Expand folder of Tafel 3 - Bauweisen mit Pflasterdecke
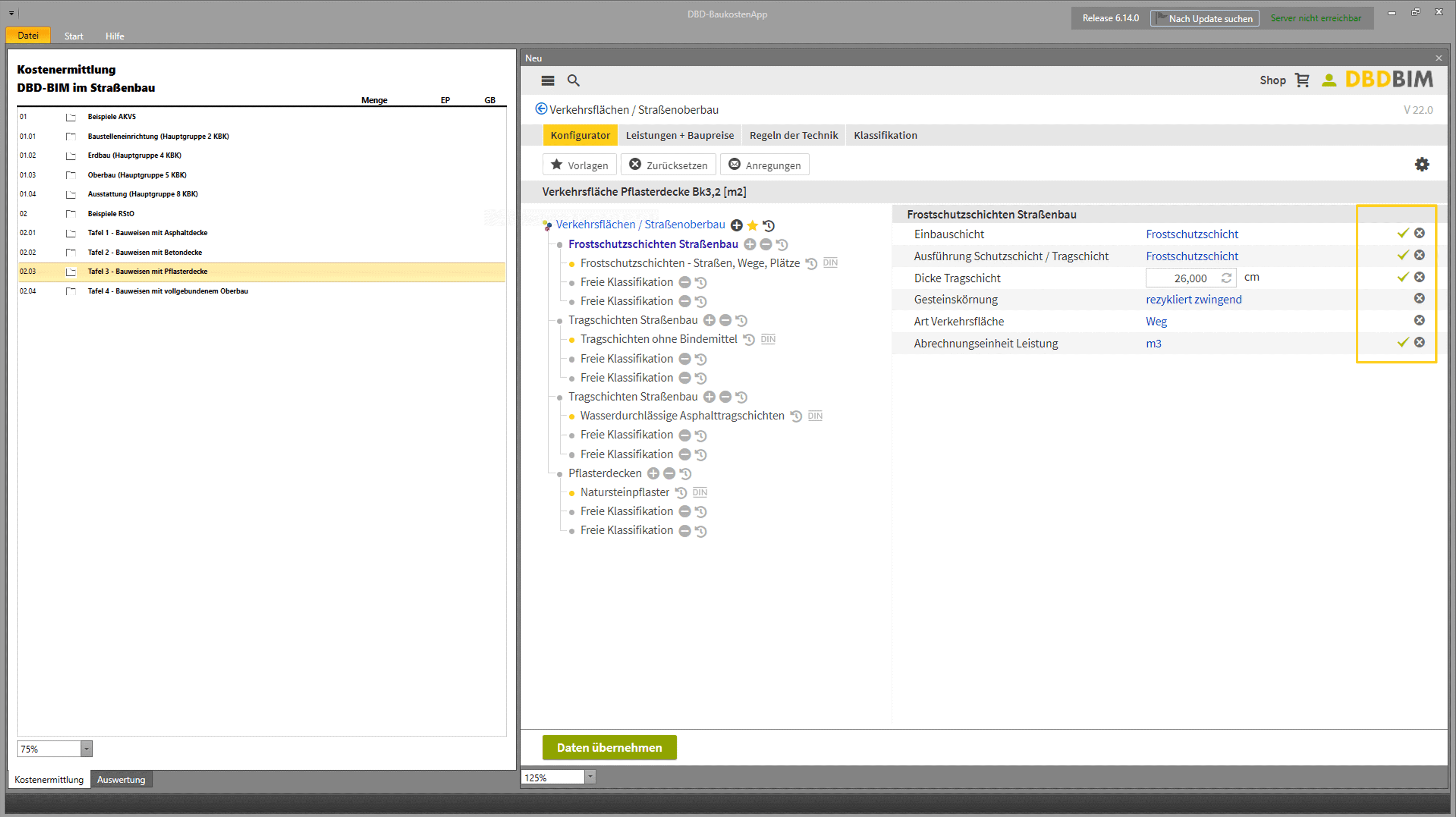1456x817 pixels. 71,272
